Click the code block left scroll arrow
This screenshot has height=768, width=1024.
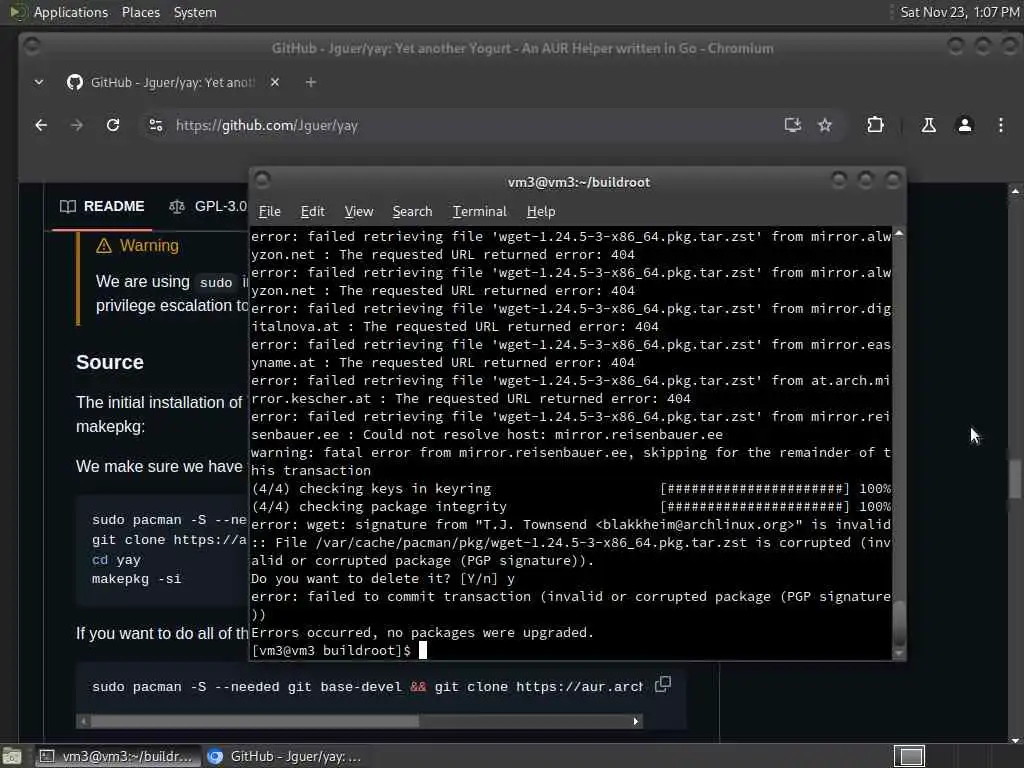[x=83, y=721]
